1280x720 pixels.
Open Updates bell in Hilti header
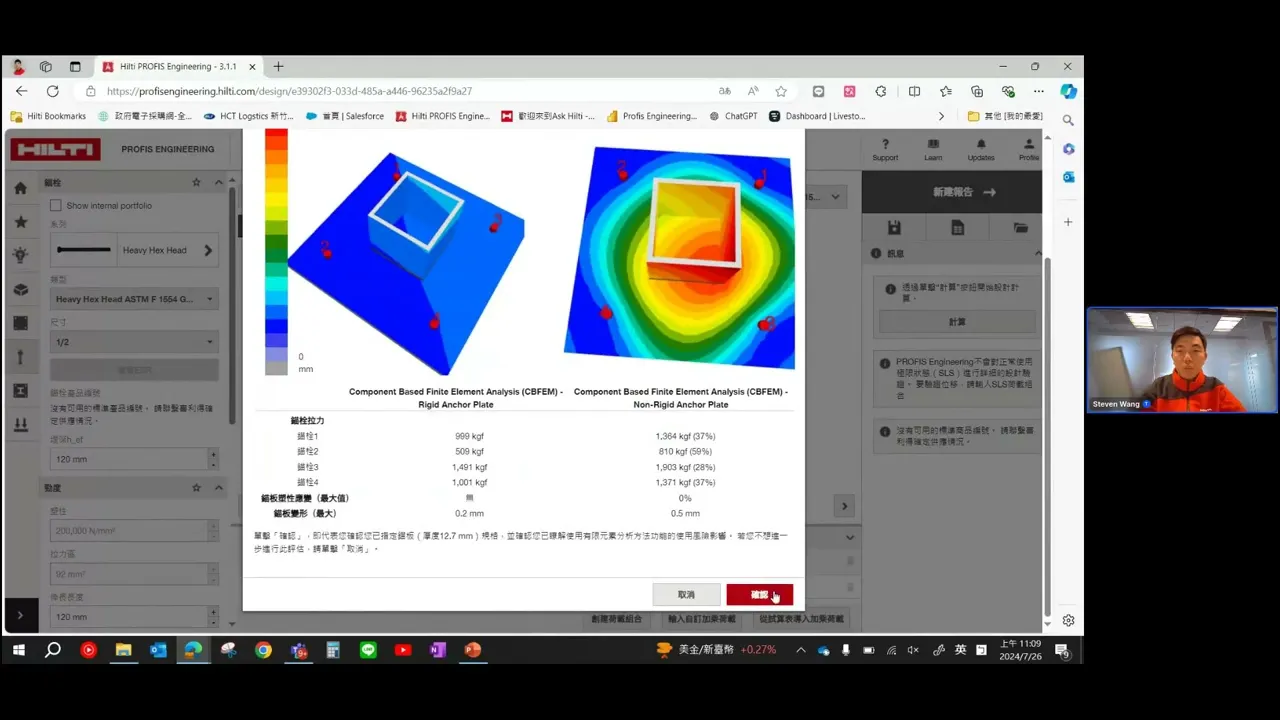[981, 150]
